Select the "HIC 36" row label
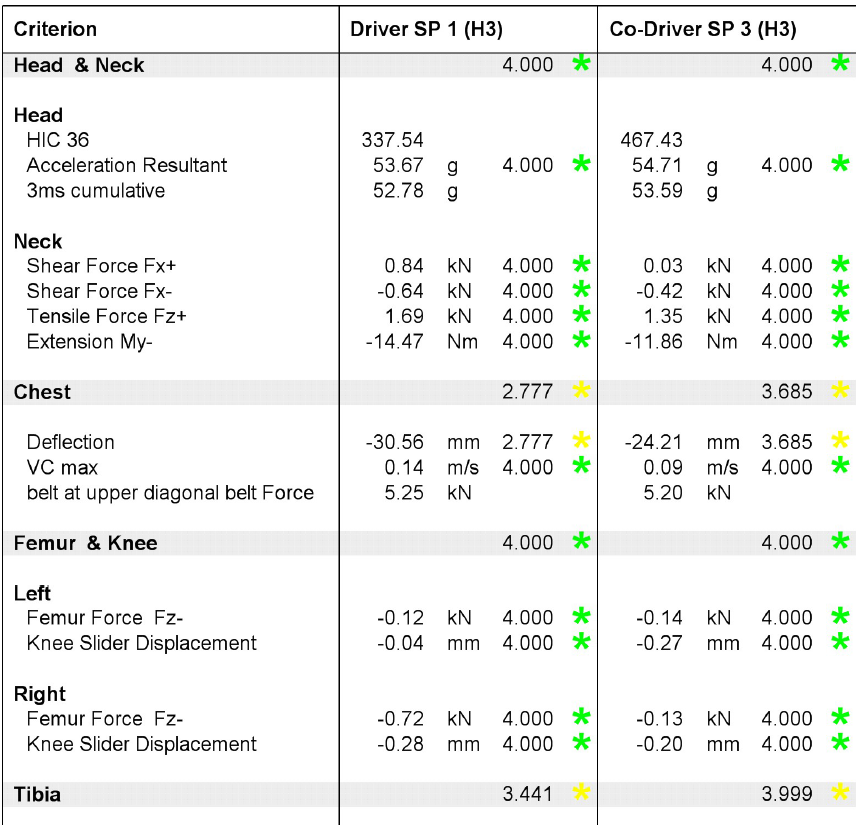 tap(58, 140)
